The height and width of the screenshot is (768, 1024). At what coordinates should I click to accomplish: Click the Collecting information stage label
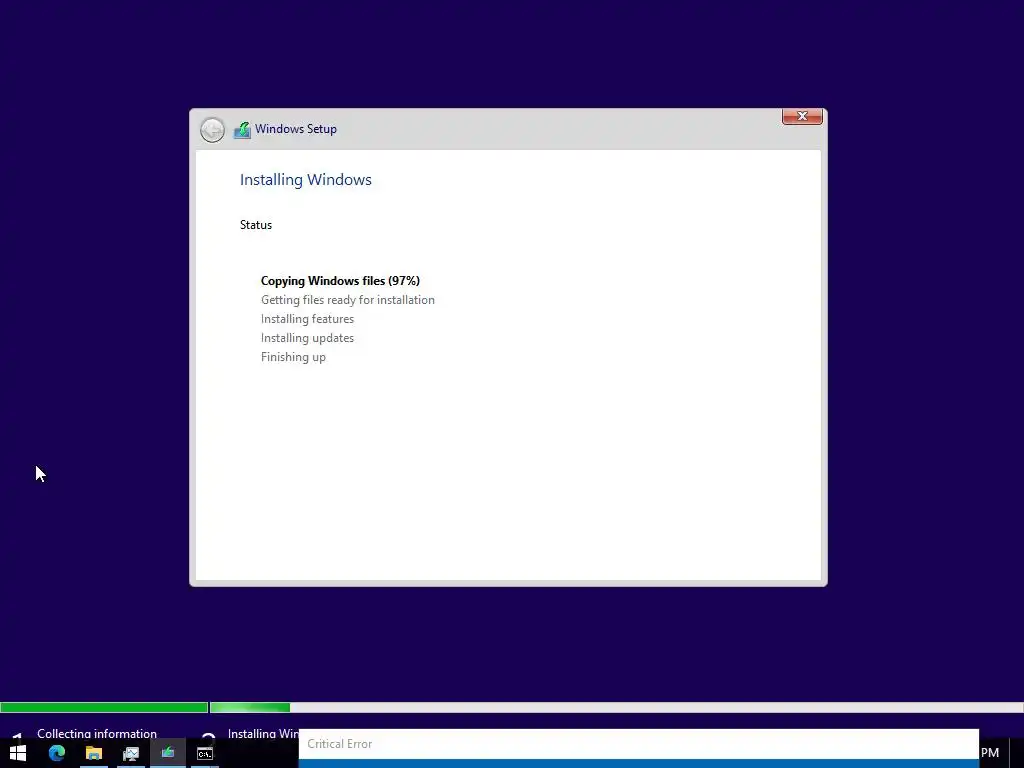pos(97,733)
